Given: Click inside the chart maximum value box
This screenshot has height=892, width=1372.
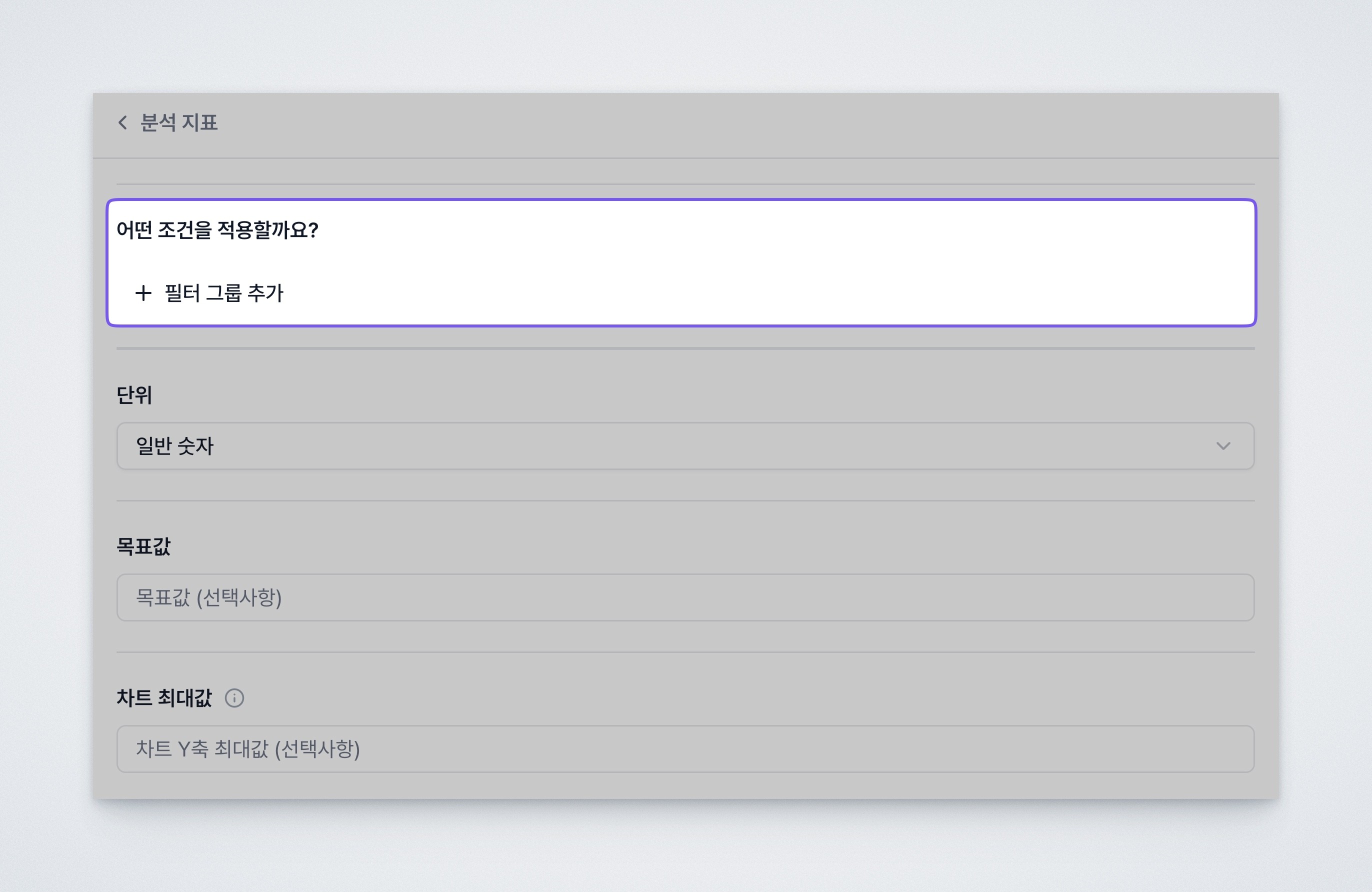Looking at the screenshot, I should (686, 749).
